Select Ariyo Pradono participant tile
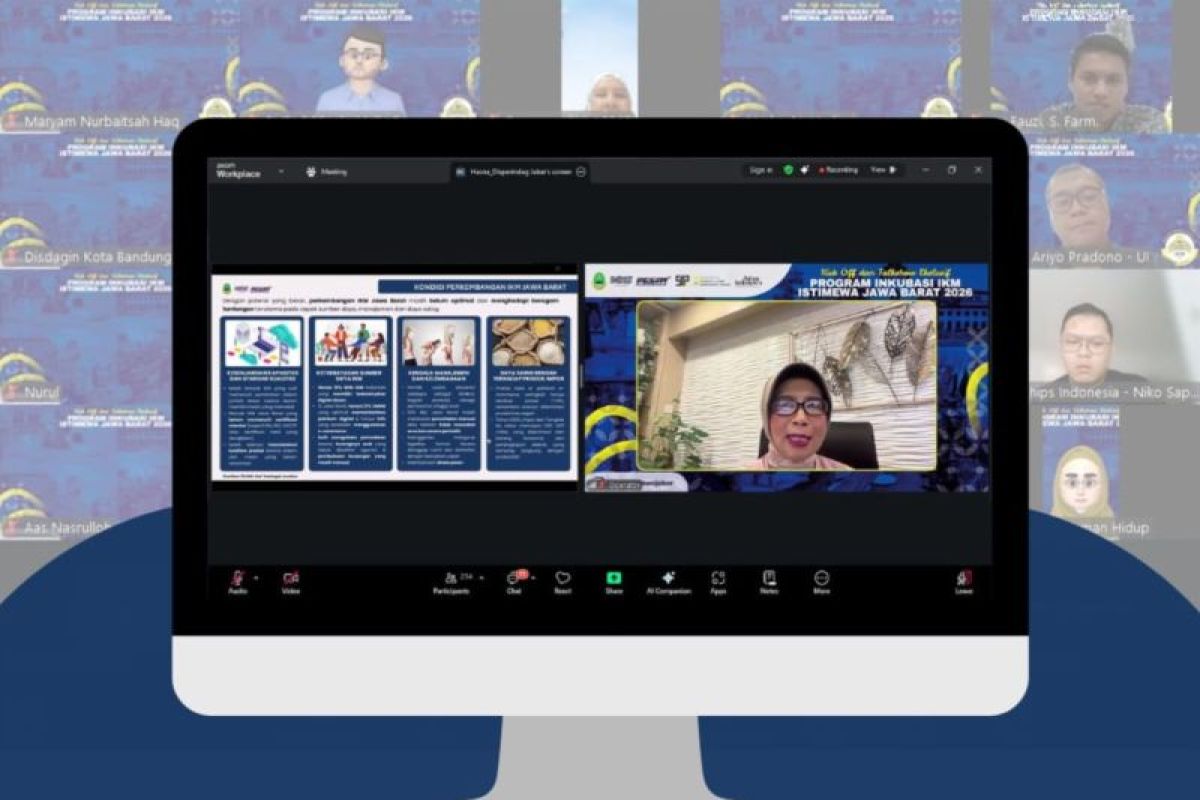Viewport: 1200px width, 800px height. (x=1114, y=202)
